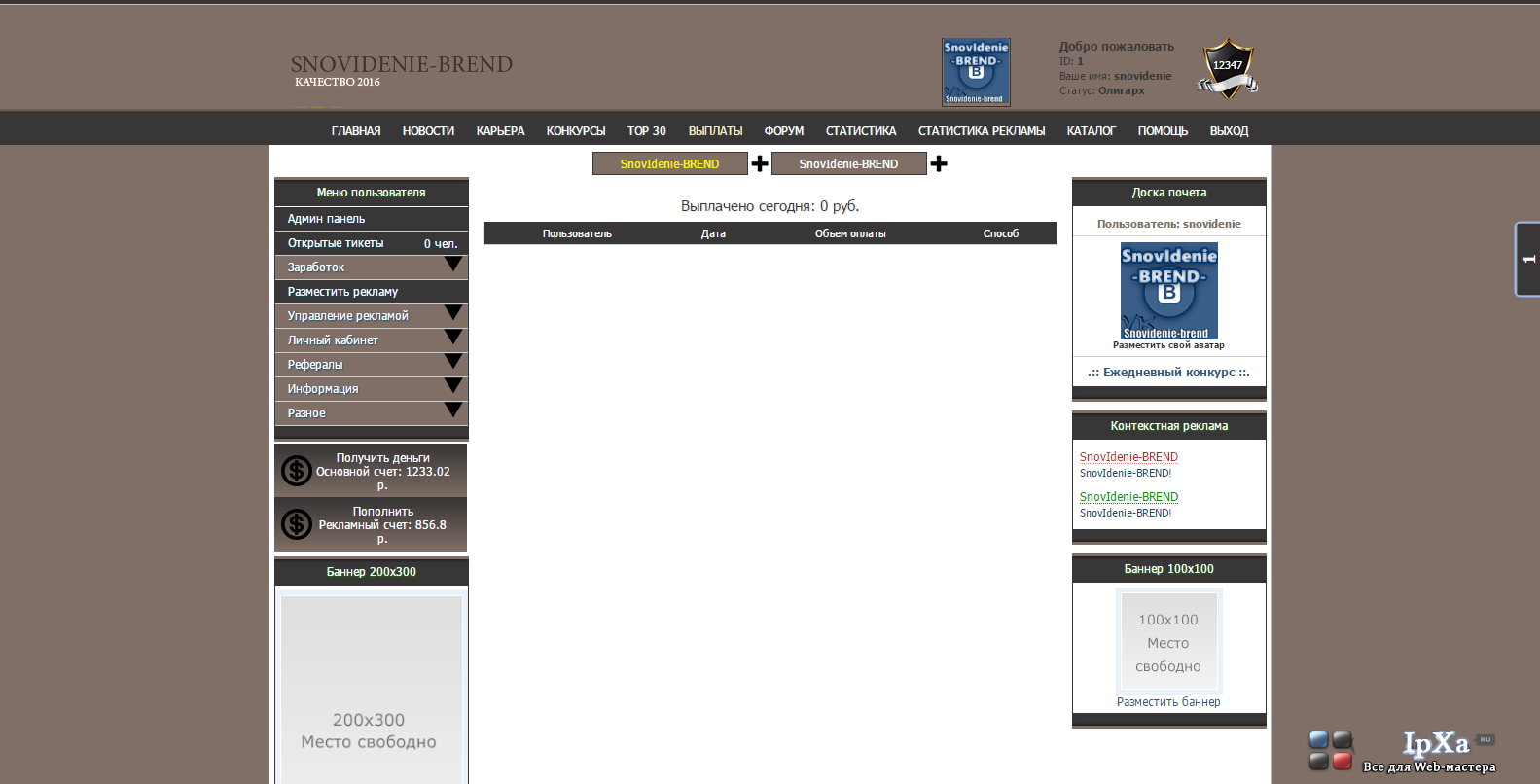
Task: Click the dollar icon beside Пополнить
Action: [x=297, y=524]
